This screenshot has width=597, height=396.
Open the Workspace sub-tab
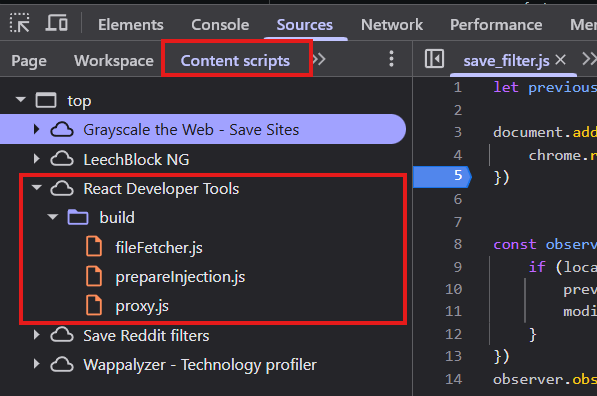[x=114, y=61]
